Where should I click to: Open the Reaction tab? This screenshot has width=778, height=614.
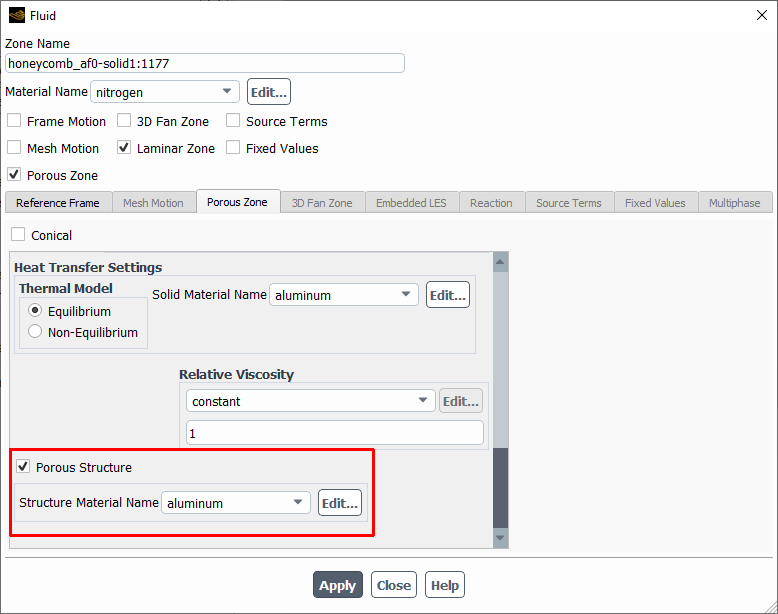click(x=491, y=203)
